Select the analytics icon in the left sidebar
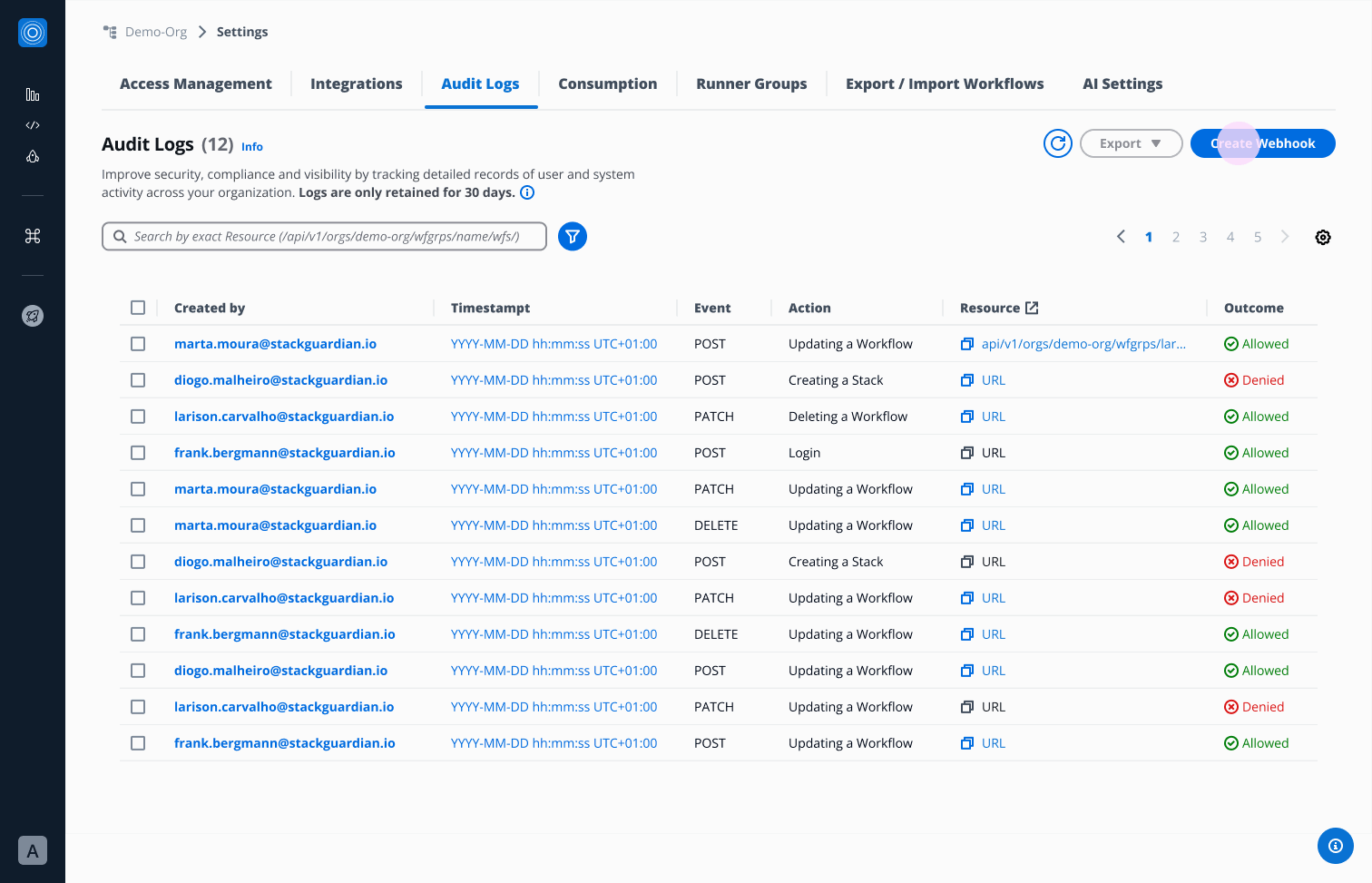The width and height of the screenshot is (1372, 883). (33, 93)
